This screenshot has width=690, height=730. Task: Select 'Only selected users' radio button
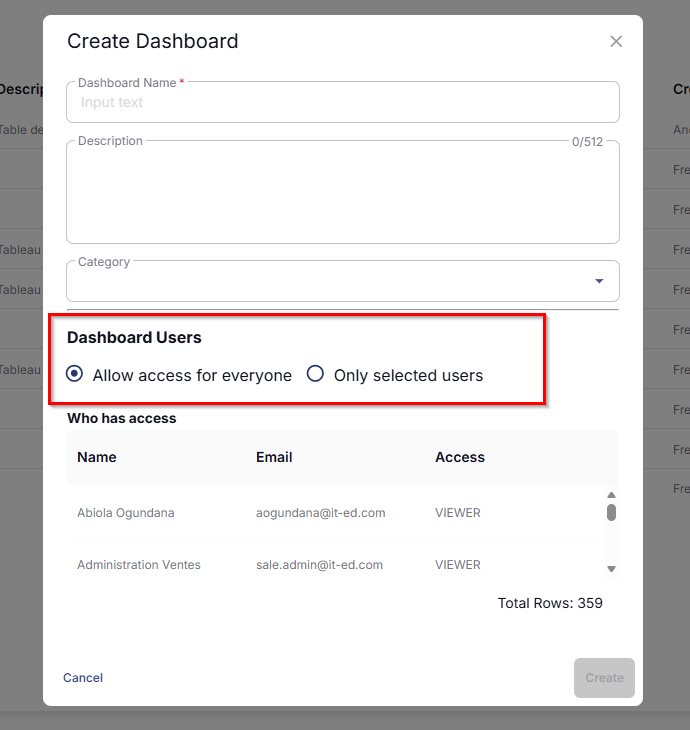315,375
